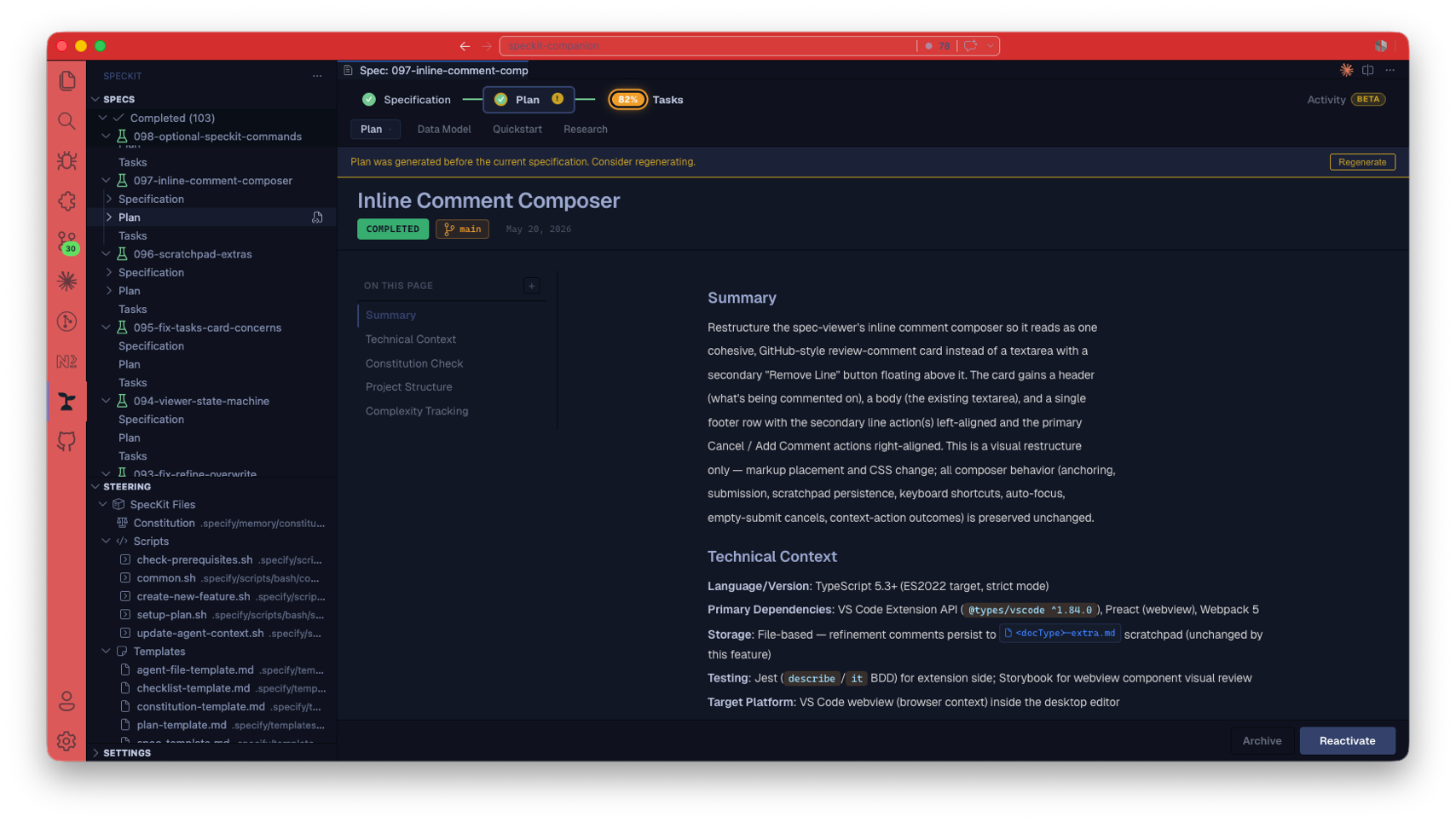Screen dimensions: 1456x823
Task: Open the Manage gear icon
Action: (x=66, y=741)
